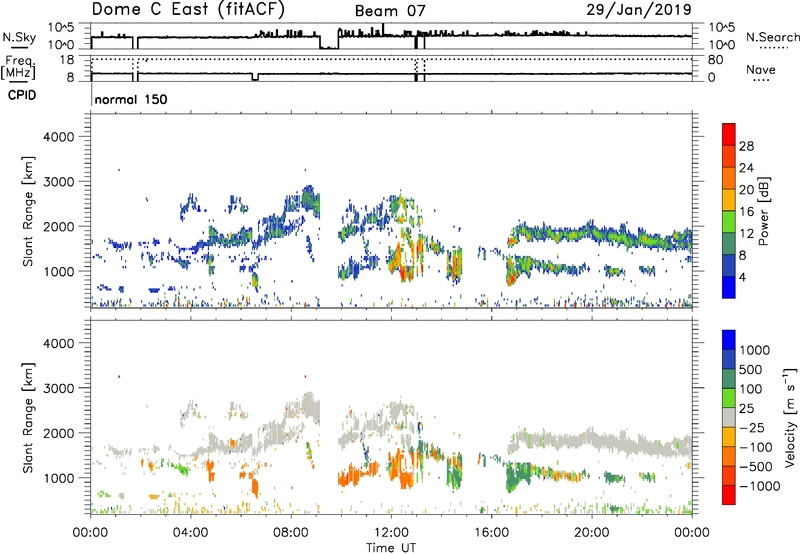Click the "Slant Range [km]" label of velocity panel
This screenshot has height=554, width=800.
29,417
